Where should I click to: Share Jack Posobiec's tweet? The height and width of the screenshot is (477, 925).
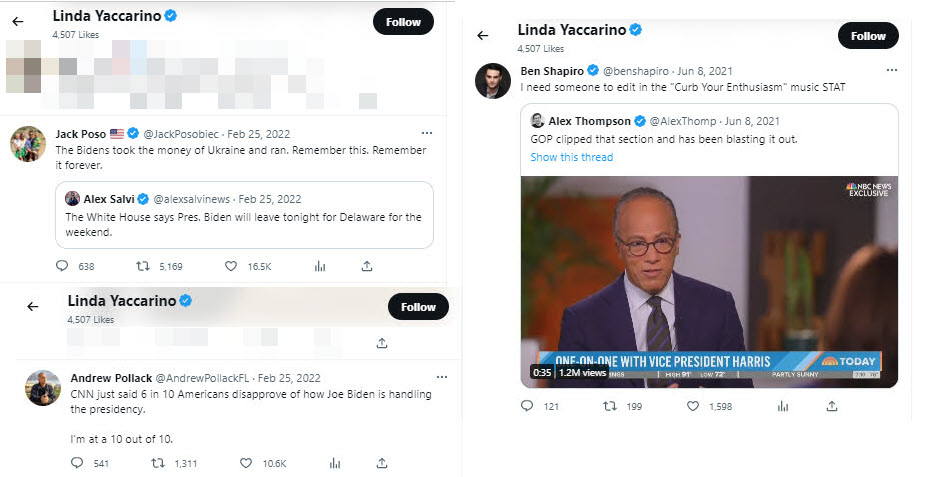[367, 266]
